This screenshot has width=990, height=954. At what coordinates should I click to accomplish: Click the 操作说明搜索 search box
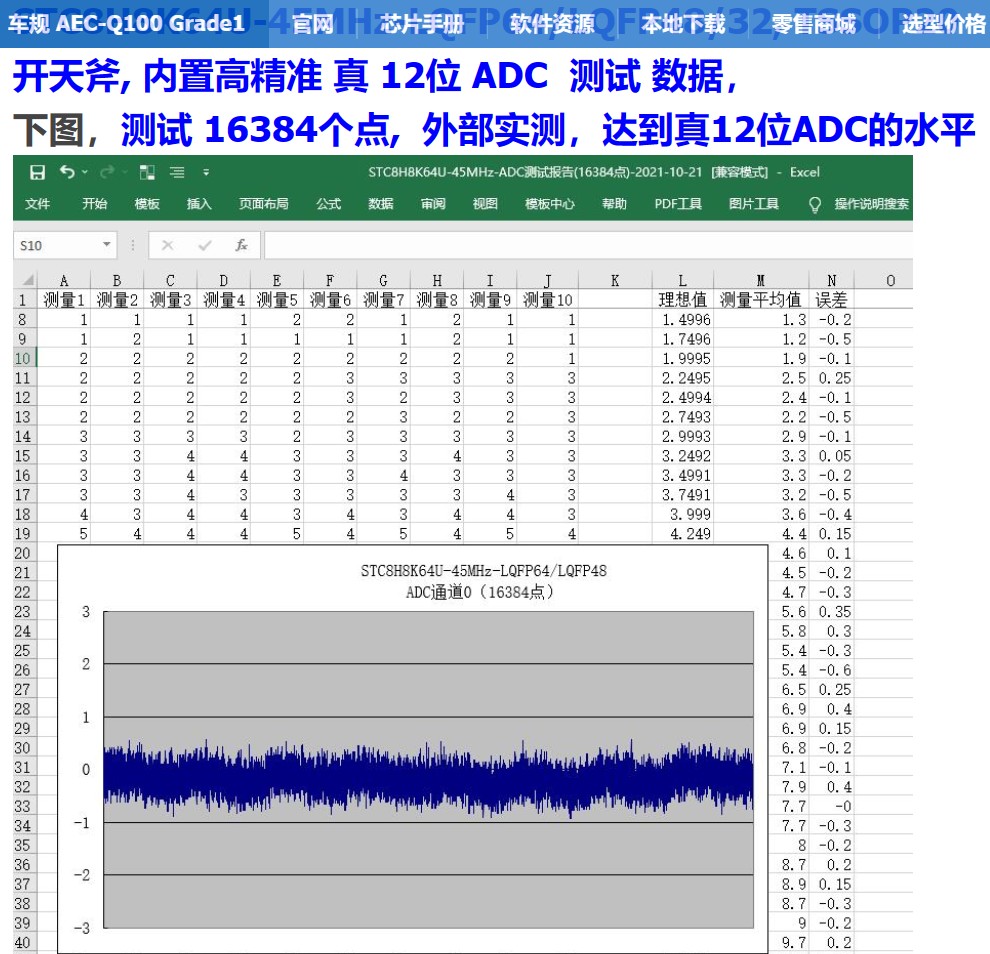tap(871, 204)
